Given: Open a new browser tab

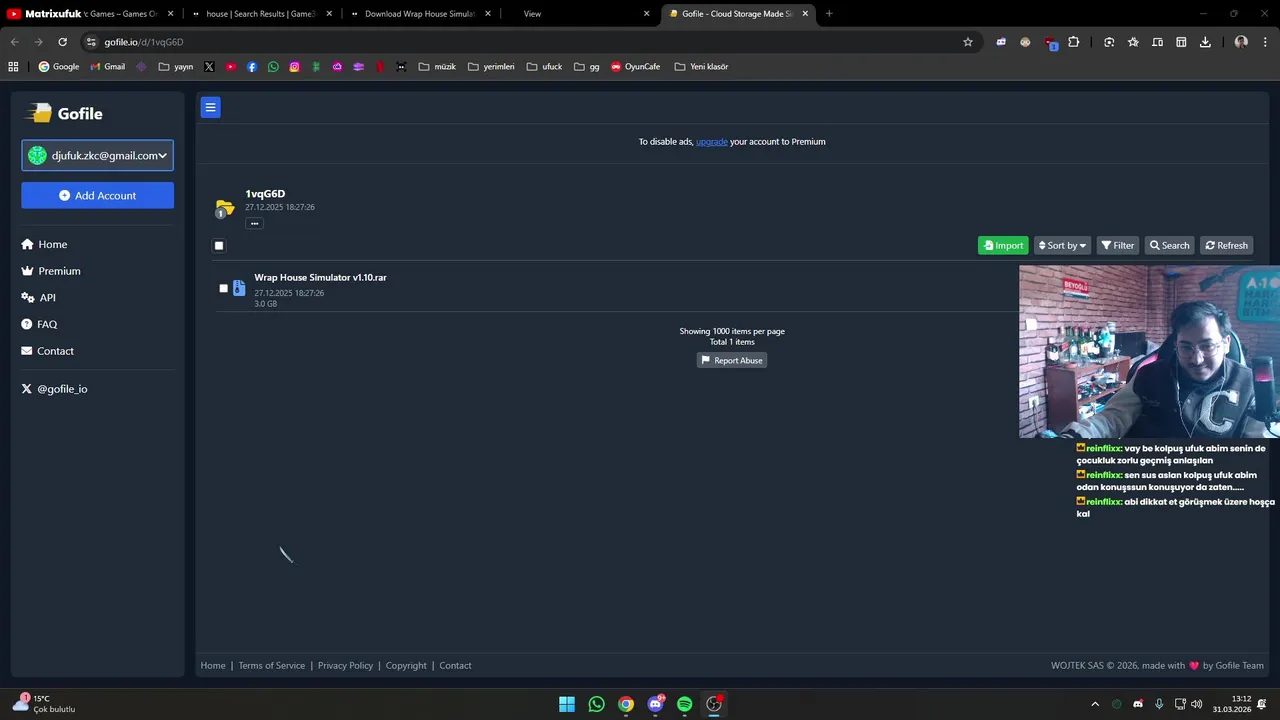Looking at the screenshot, I should pos(829,14).
